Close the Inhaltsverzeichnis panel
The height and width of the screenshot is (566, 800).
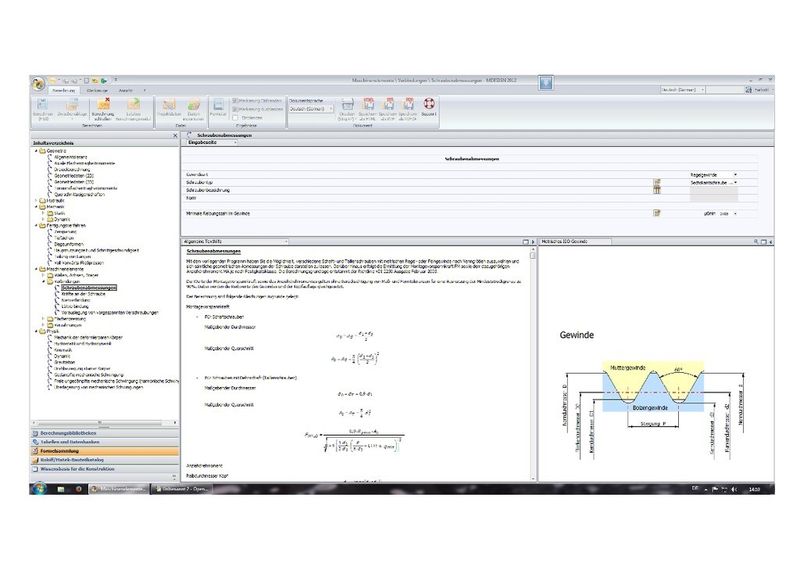tap(175, 135)
